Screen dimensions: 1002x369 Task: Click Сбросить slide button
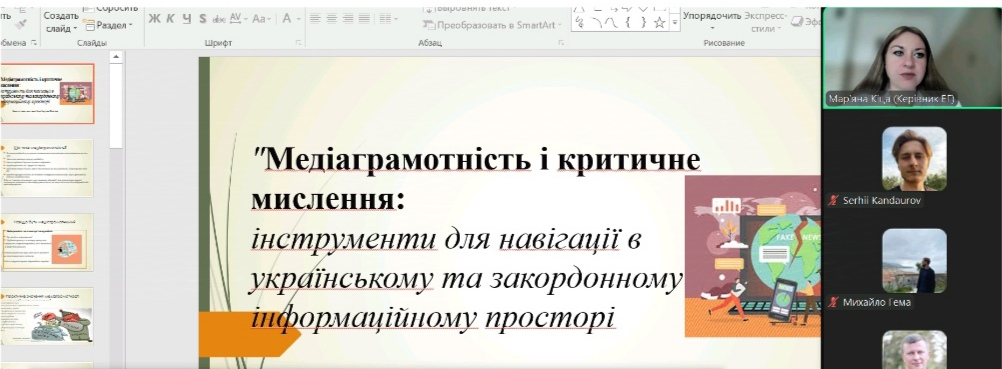(x=110, y=8)
